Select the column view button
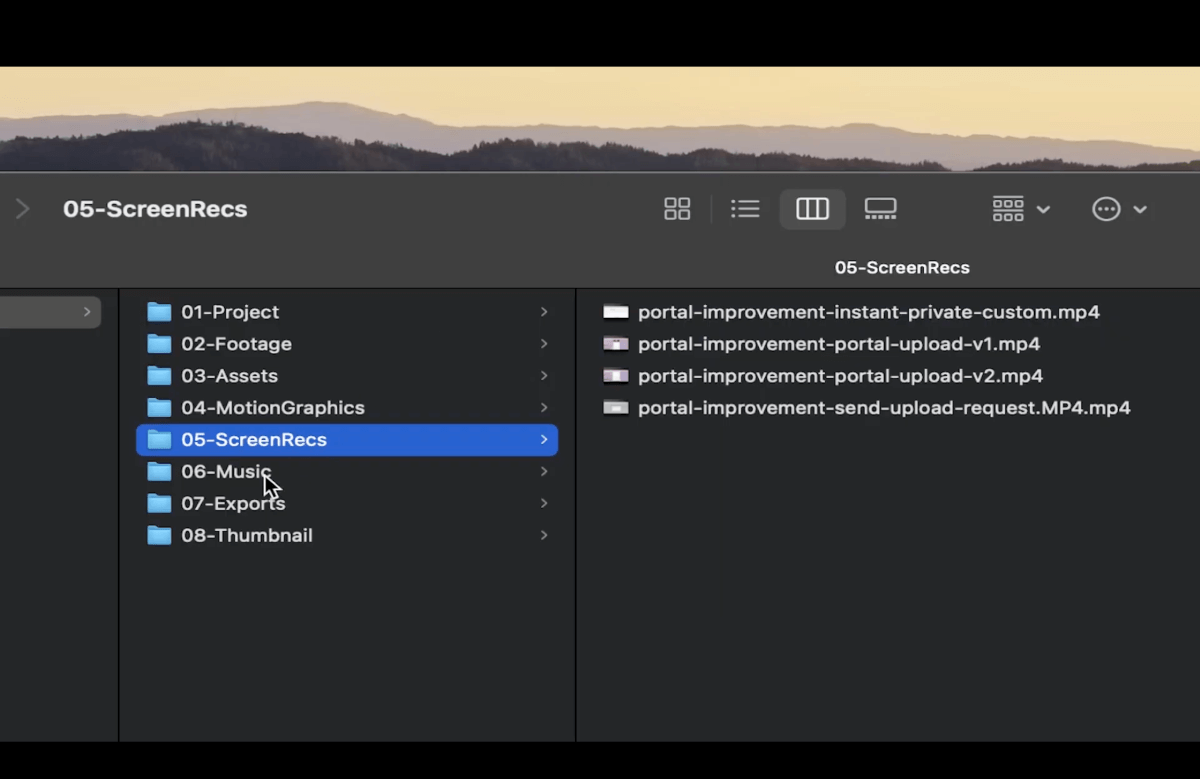This screenshot has width=1200, height=779. click(x=812, y=209)
